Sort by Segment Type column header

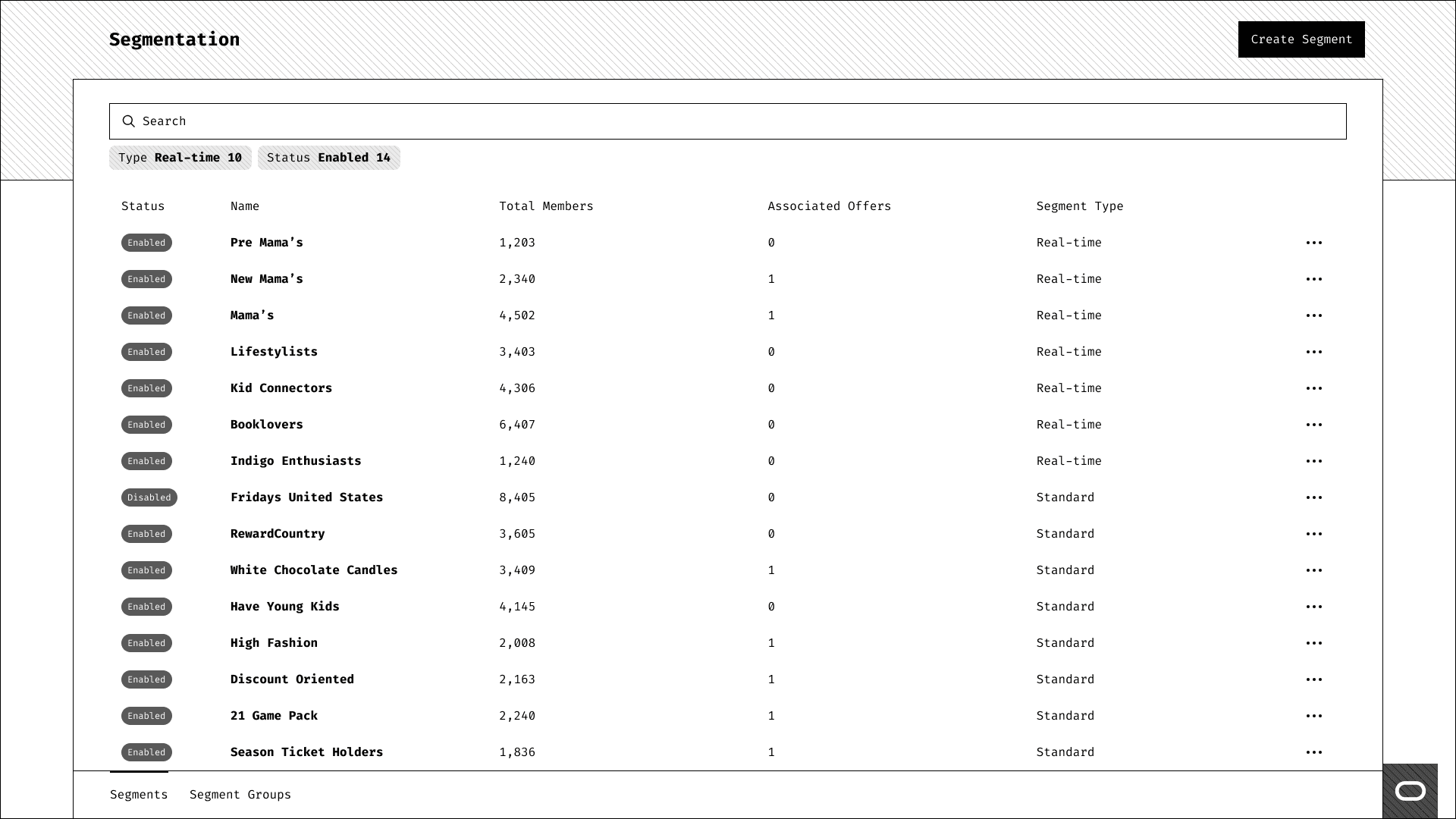pyautogui.click(x=1079, y=206)
